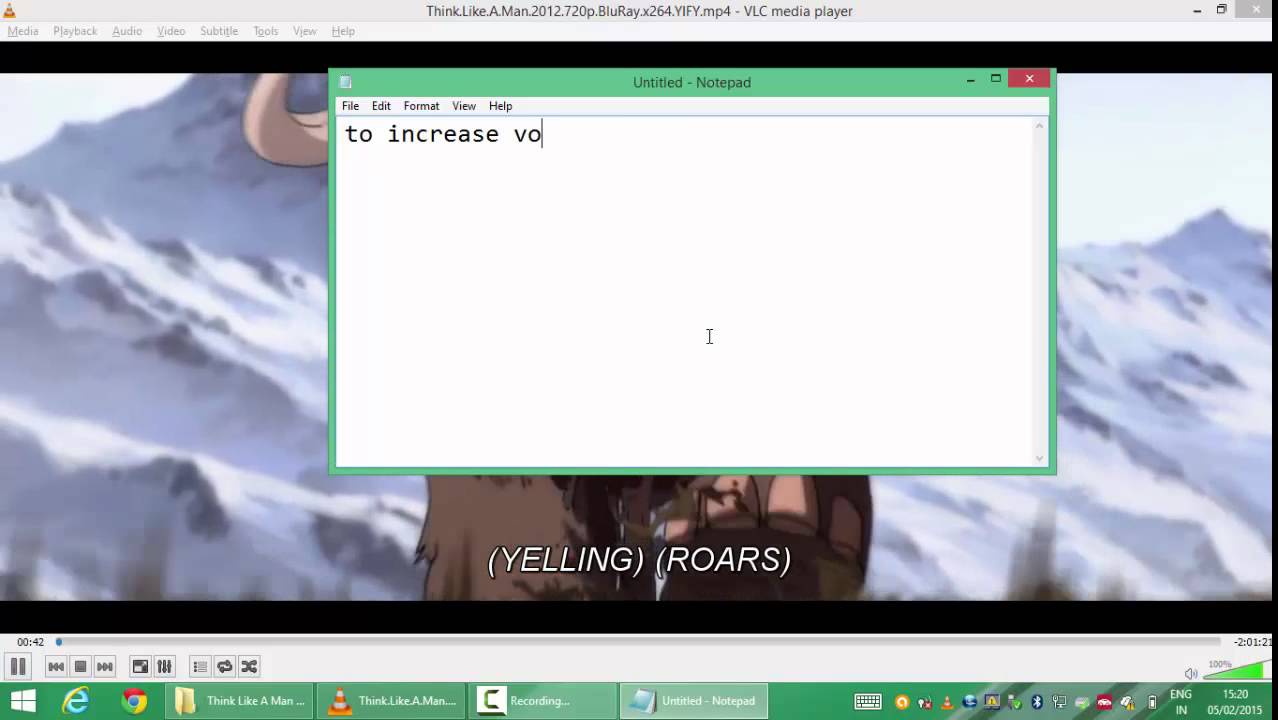Open VLC Tools menu
The width and height of the screenshot is (1278, 720).
pyautogui.click(x=266, y=31)
